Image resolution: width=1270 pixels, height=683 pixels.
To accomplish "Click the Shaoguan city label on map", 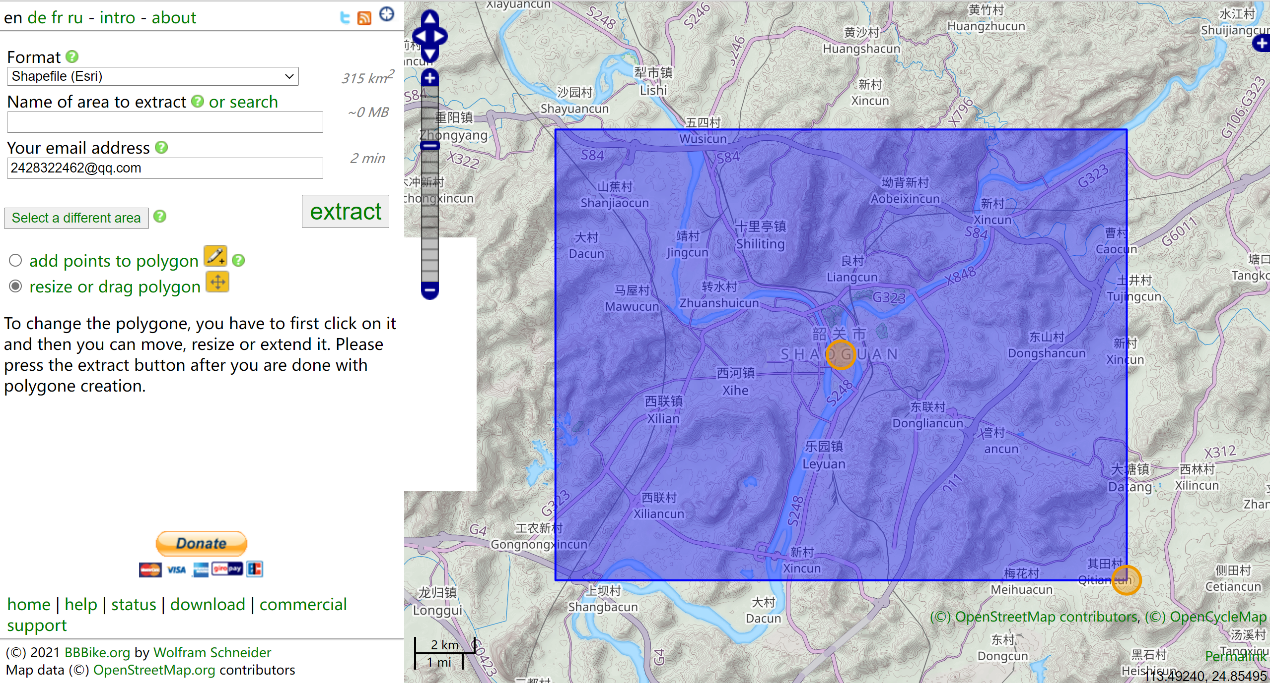I will (840, 354).
